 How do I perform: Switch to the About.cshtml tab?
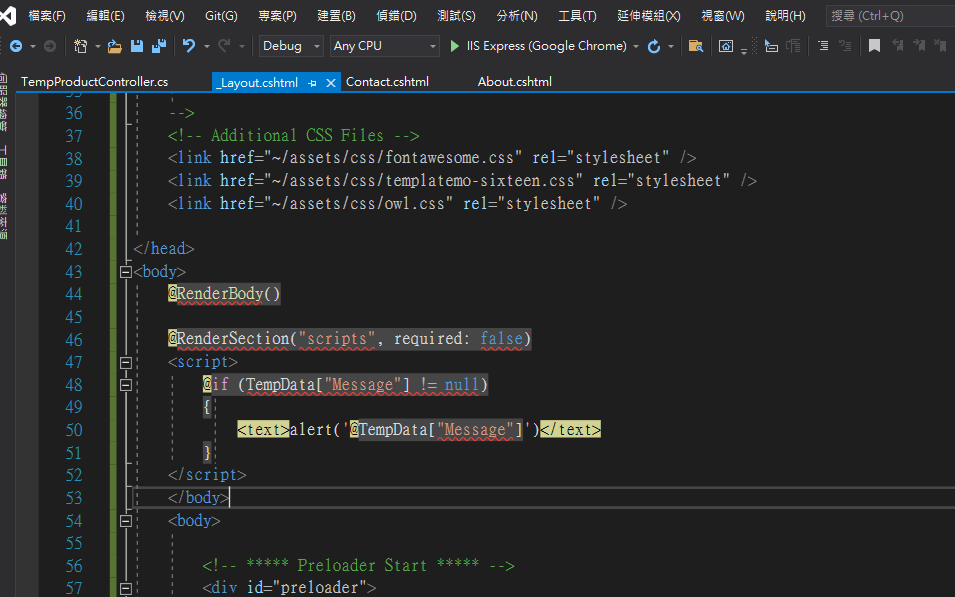pos(515,82)
